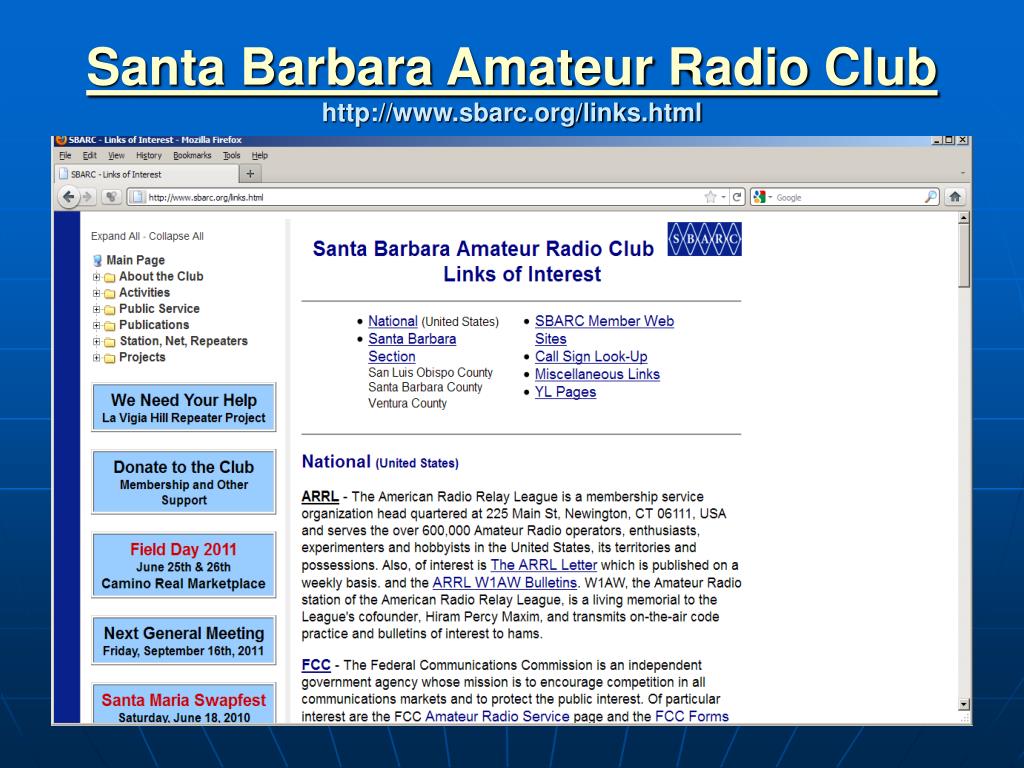Click the Donate to the Club banner
The height and width of the screenshot is (768, 1024).
pos(184,482)
